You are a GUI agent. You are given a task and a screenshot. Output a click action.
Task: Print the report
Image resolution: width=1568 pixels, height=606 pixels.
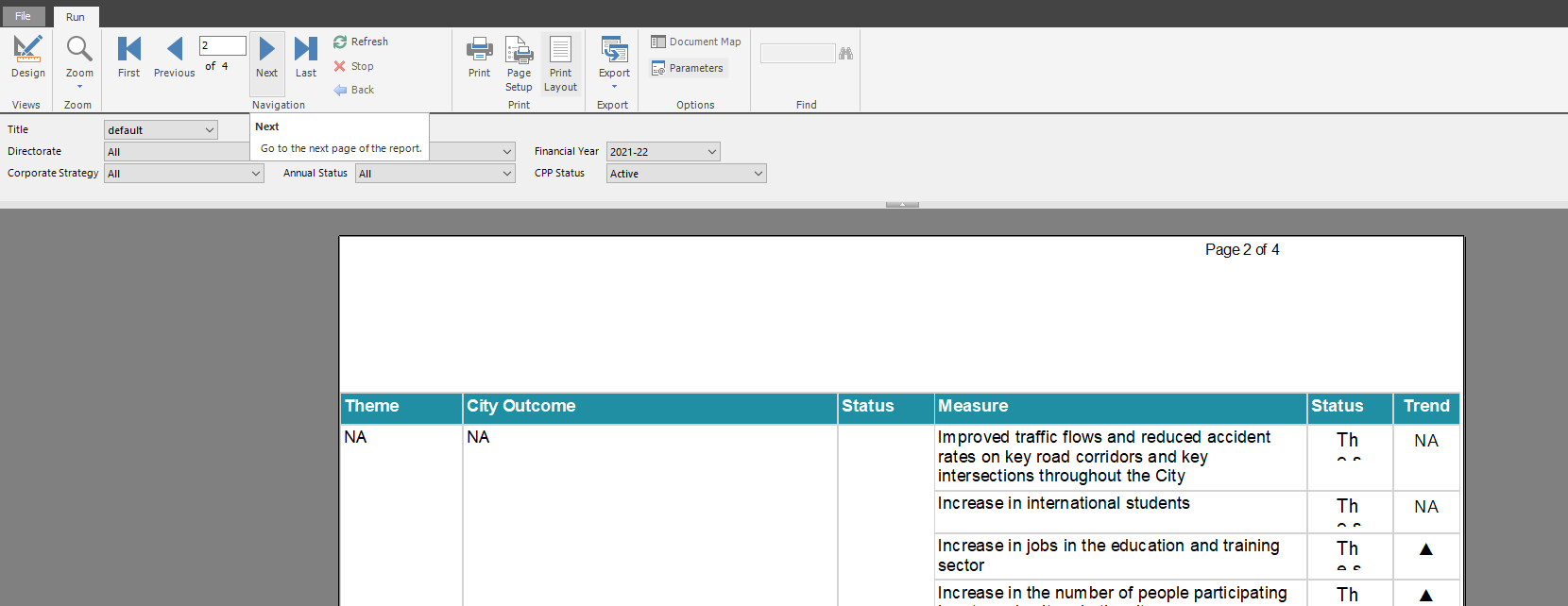480,57
